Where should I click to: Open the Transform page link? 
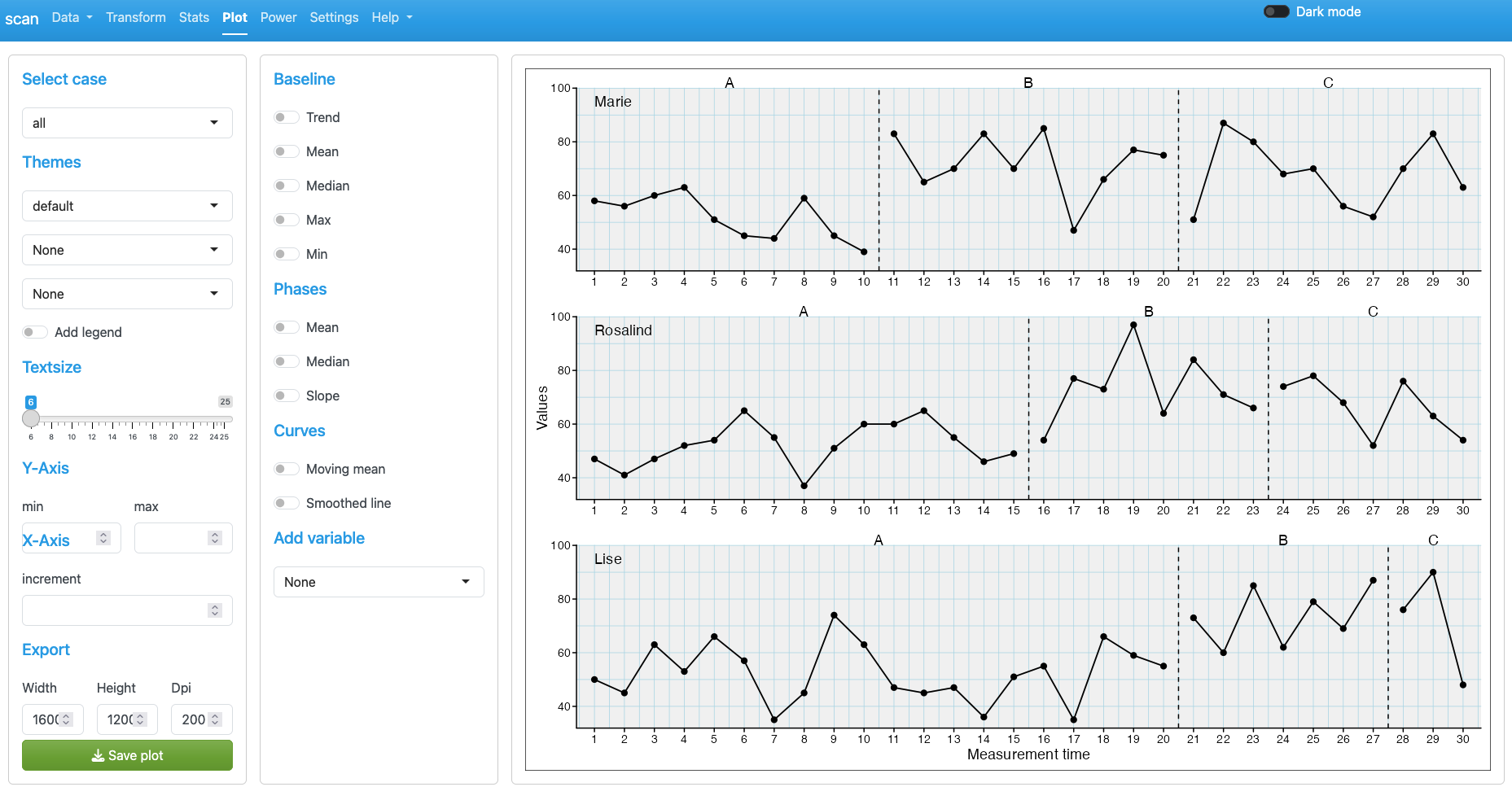[136, 17]
